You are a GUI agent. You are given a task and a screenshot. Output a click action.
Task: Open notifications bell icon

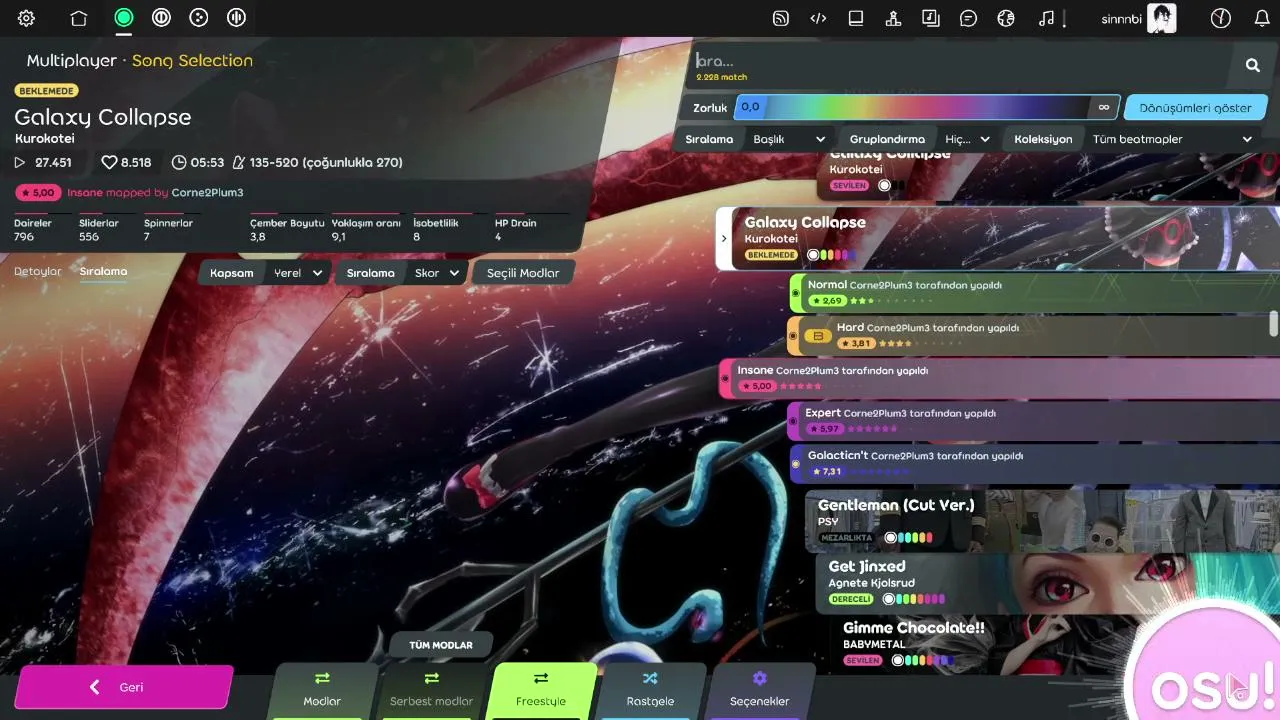1262,18
